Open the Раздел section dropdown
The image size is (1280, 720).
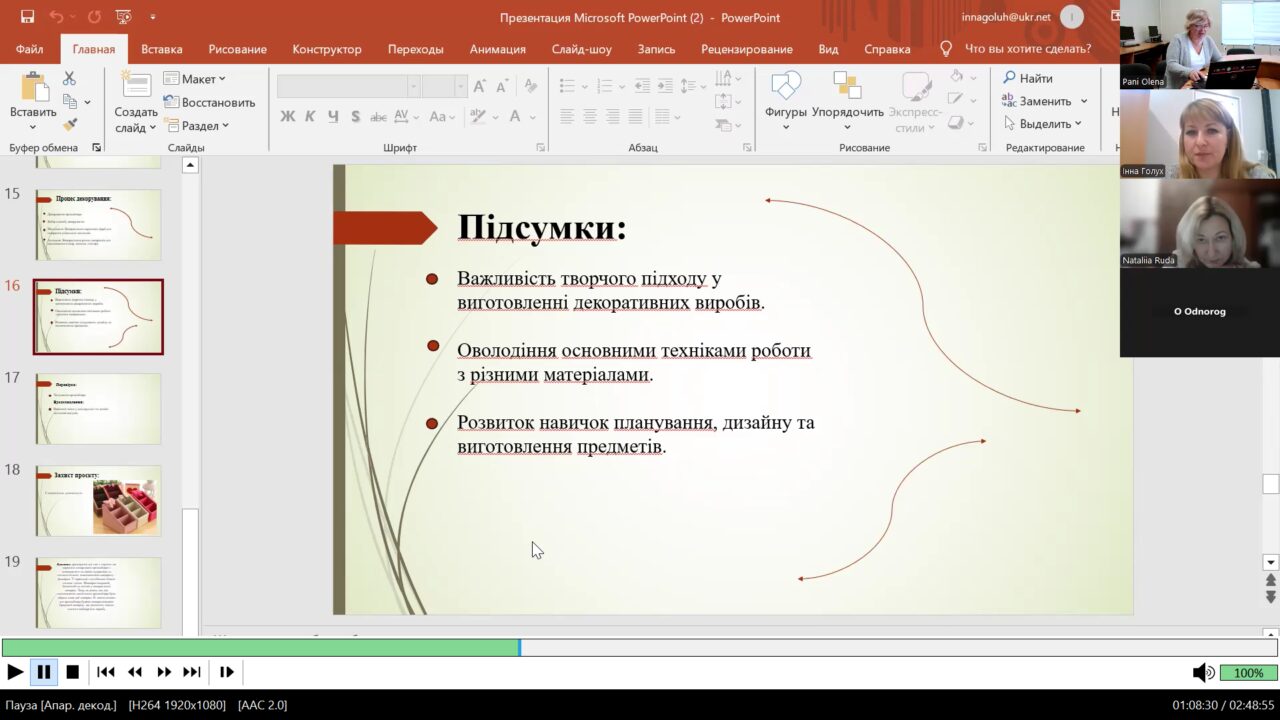coord(197,126)
